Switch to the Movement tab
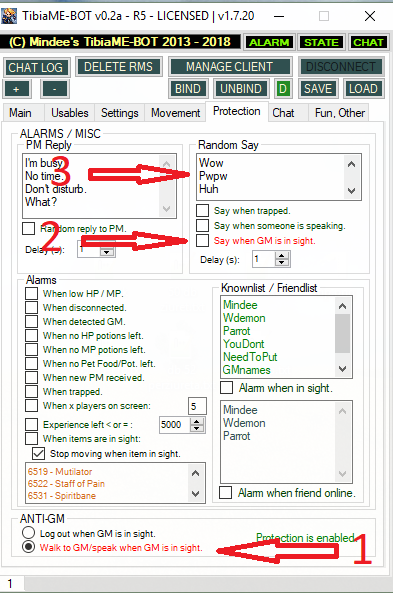This screenshot has width=393, height=593. [x=176, y=113]
